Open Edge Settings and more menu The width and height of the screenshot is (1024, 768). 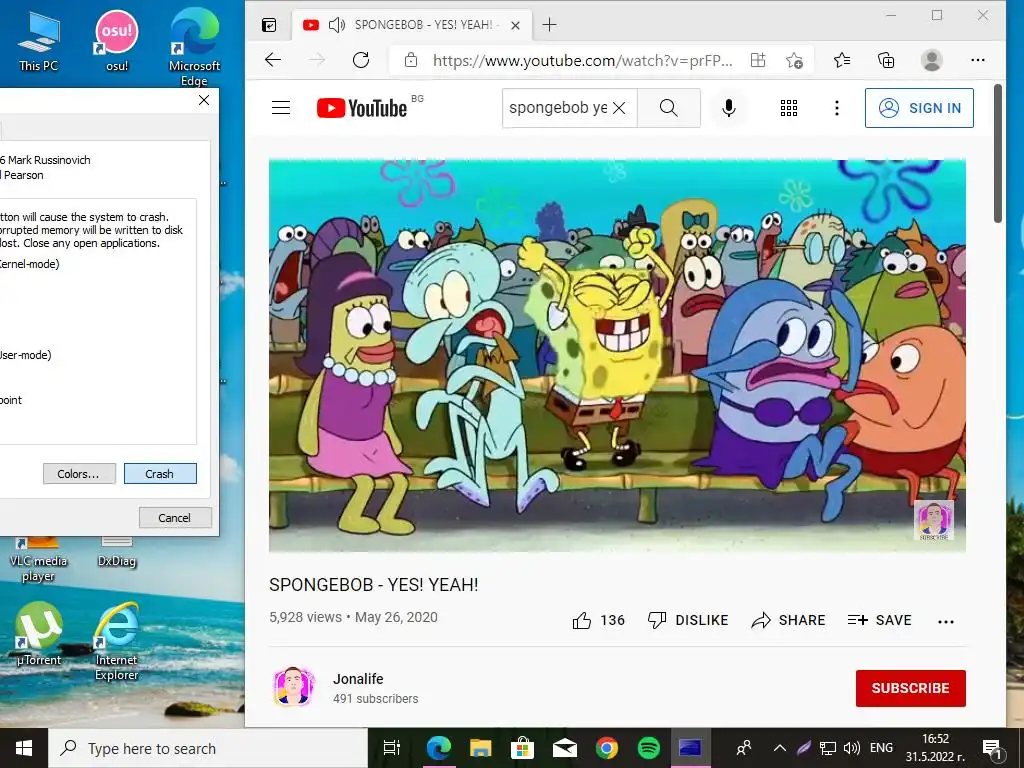[x=978, y=60]
